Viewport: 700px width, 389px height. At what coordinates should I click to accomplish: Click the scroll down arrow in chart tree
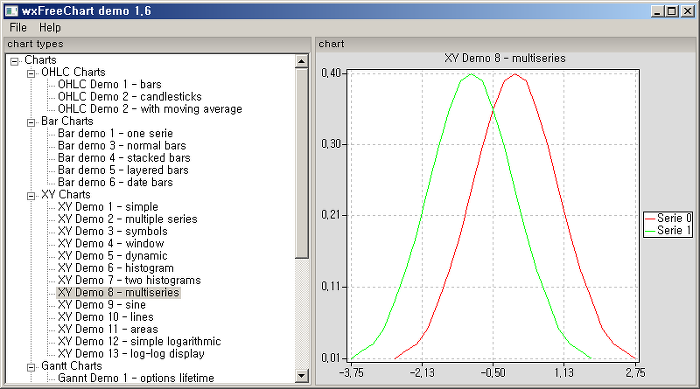point(302,376)
